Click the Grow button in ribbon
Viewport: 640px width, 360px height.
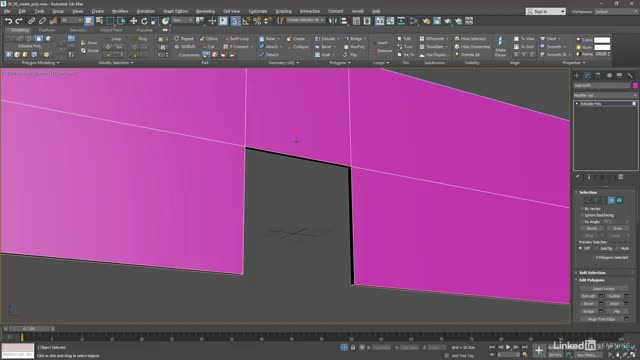[x=90, y=42]
